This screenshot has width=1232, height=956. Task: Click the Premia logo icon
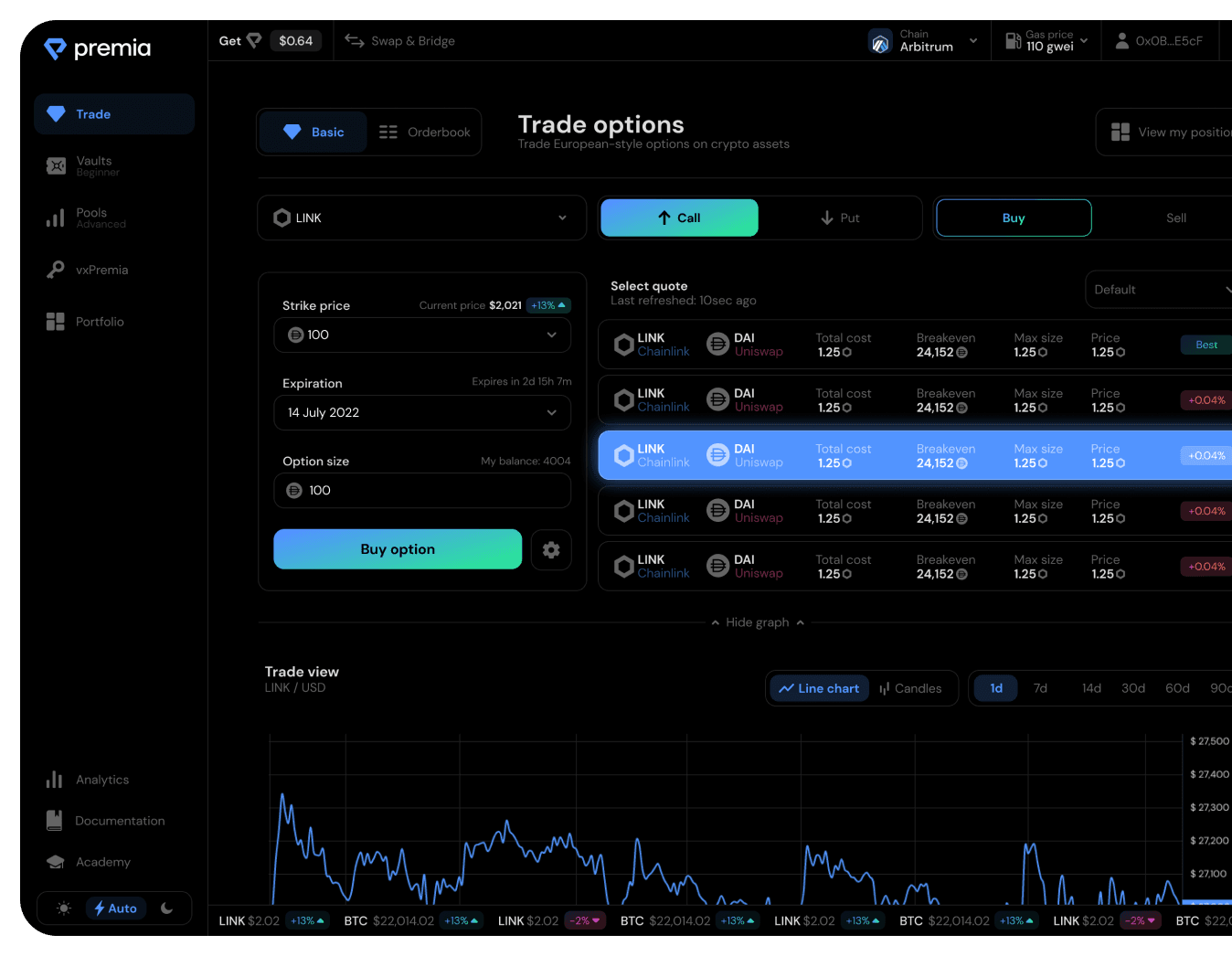coord(55,48)
